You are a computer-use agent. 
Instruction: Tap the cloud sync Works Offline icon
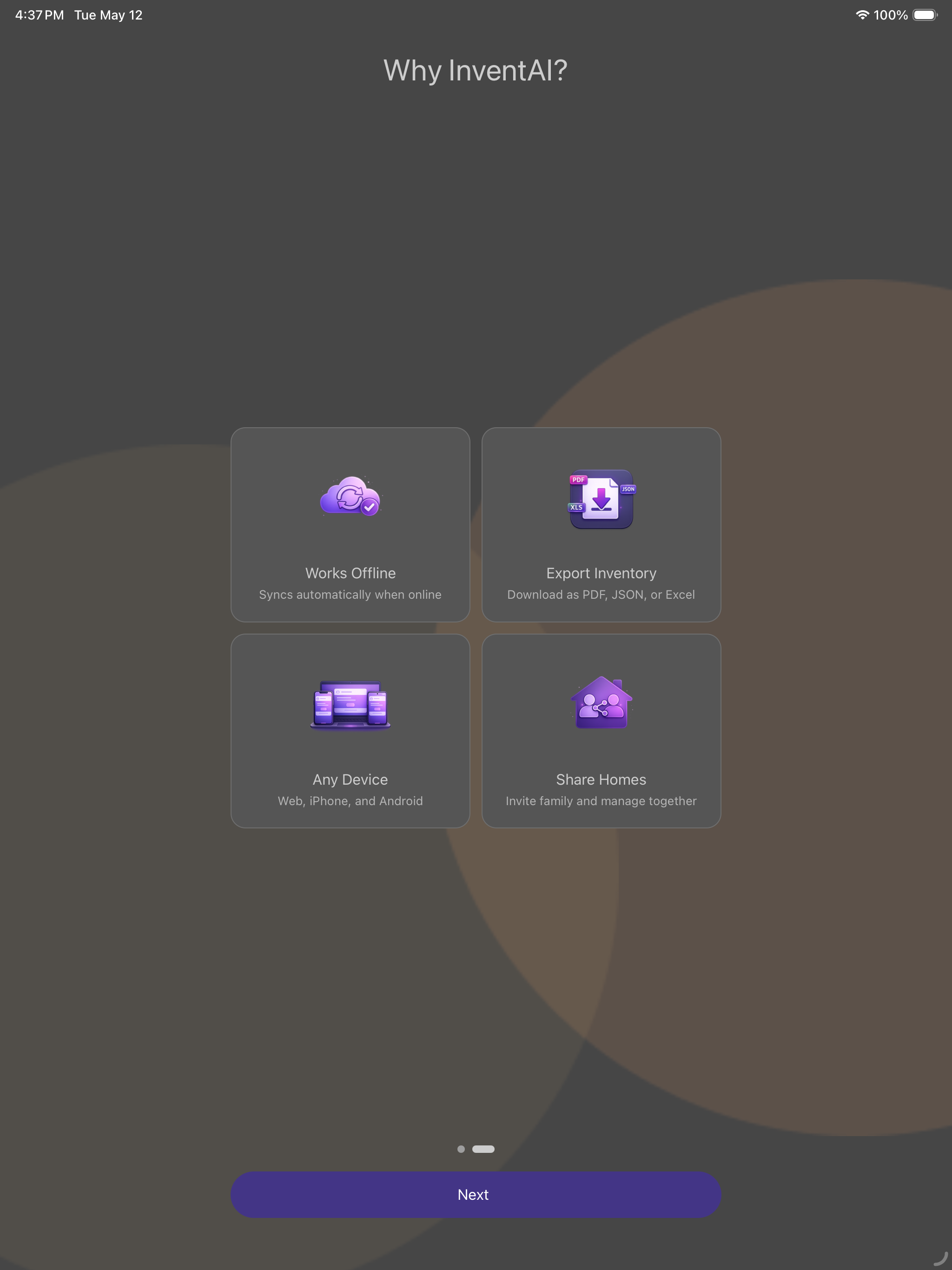tap(350, 496)
